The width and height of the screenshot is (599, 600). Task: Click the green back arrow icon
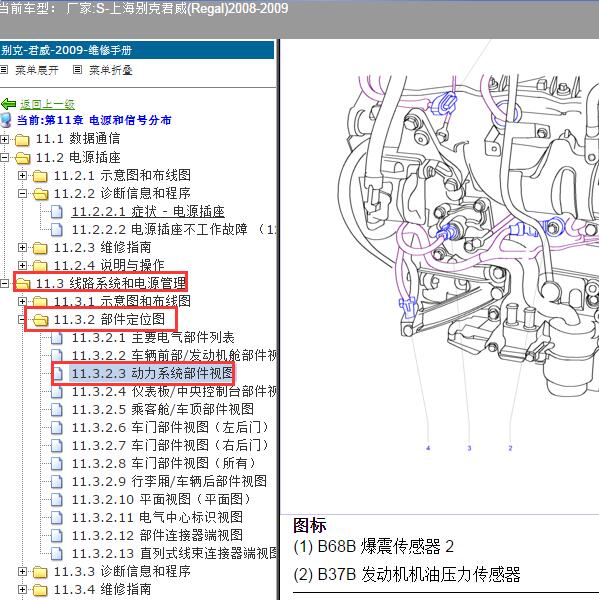(x=8, y=104)
